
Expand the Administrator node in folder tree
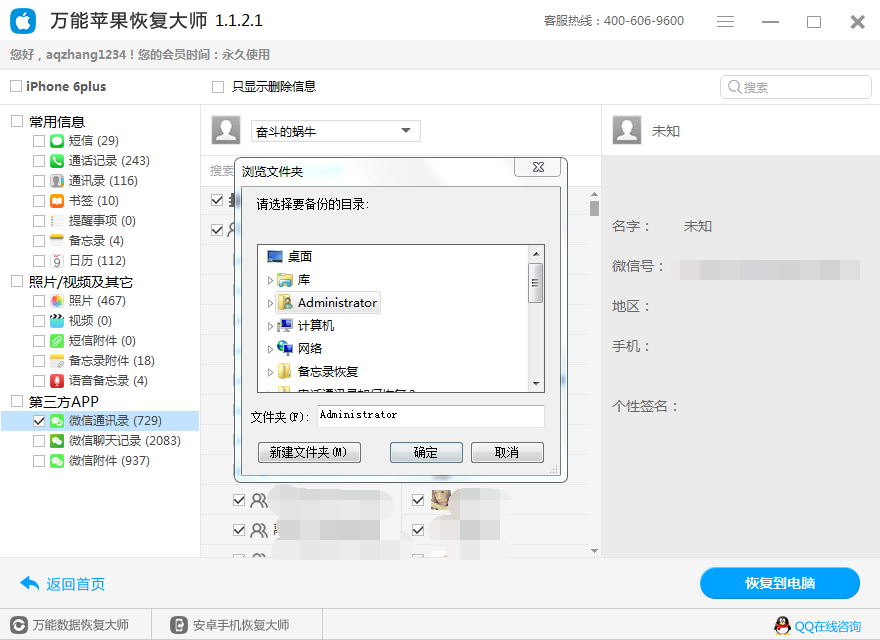pos(270,303)
